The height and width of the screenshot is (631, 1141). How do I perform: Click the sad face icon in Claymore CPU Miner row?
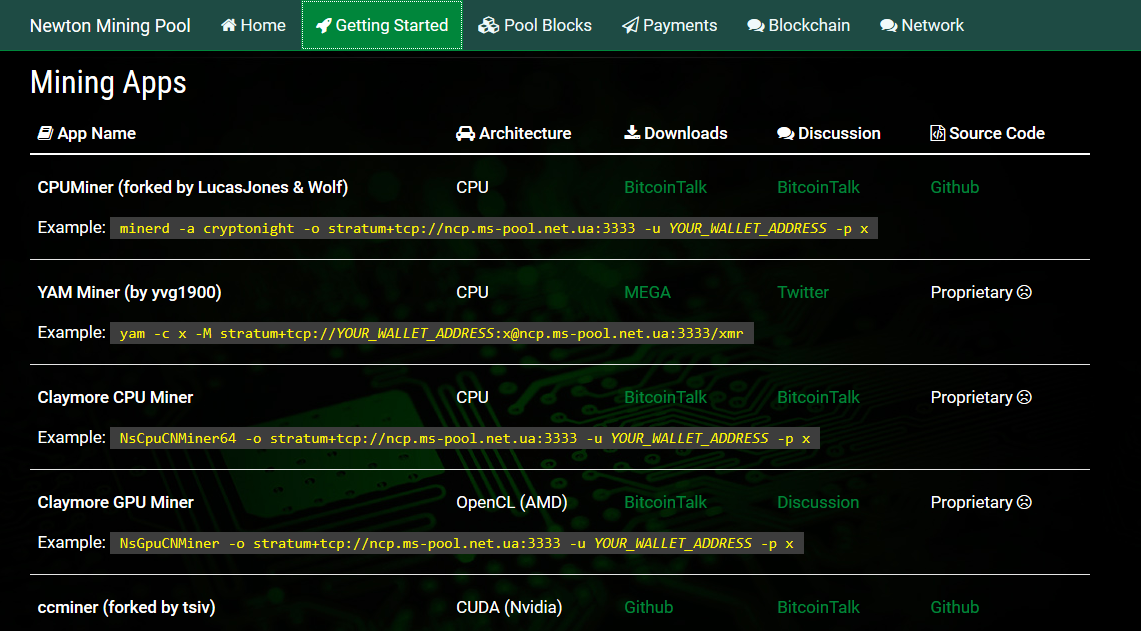tap(1025, 397)
